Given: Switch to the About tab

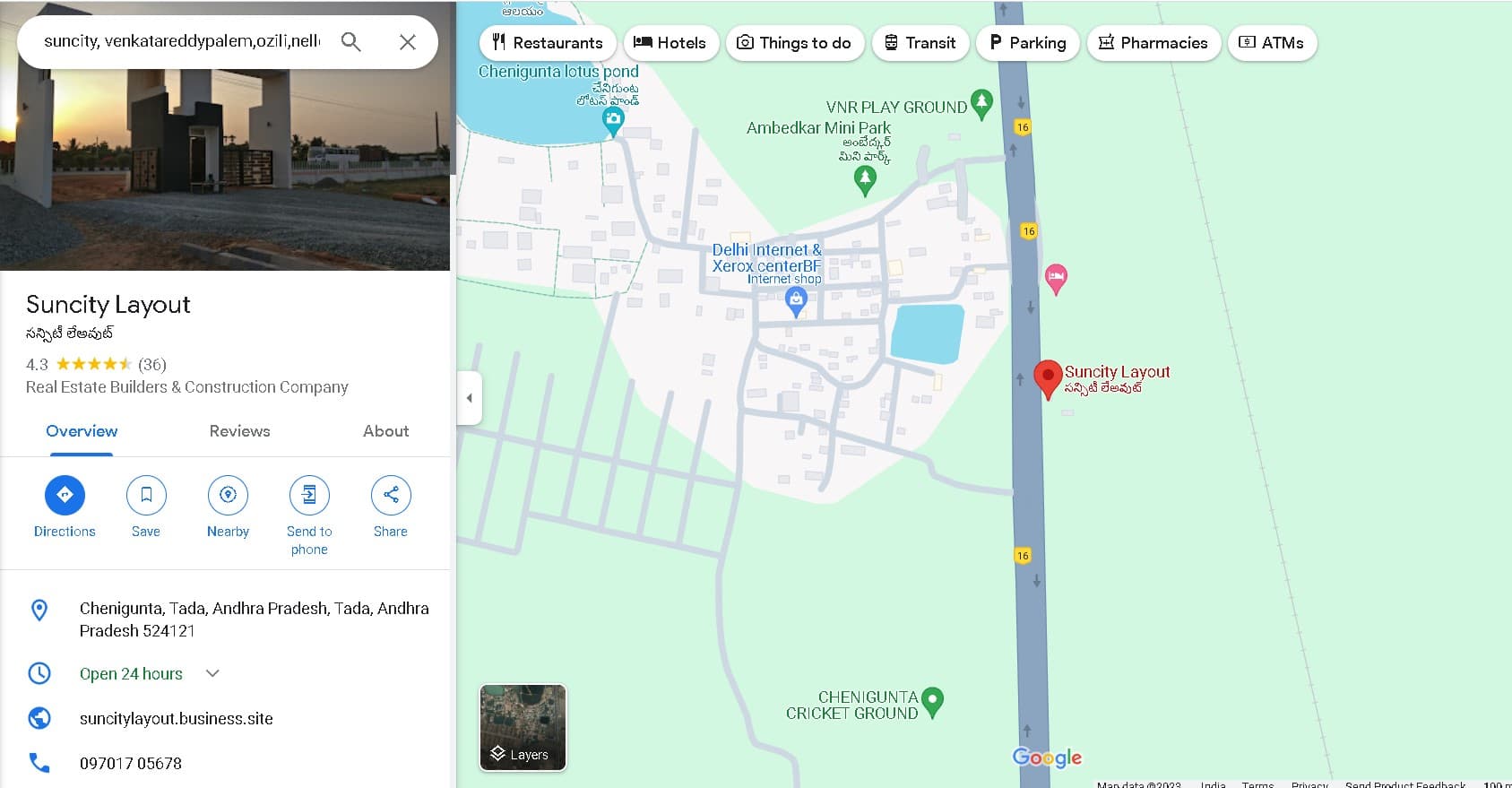Looking at the screenshot, I should pyautogui.click(x=385, y=431).
